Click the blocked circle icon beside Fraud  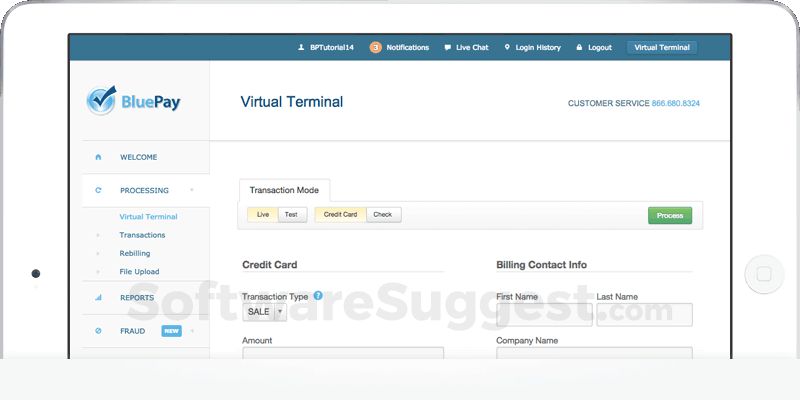point(98,331)
